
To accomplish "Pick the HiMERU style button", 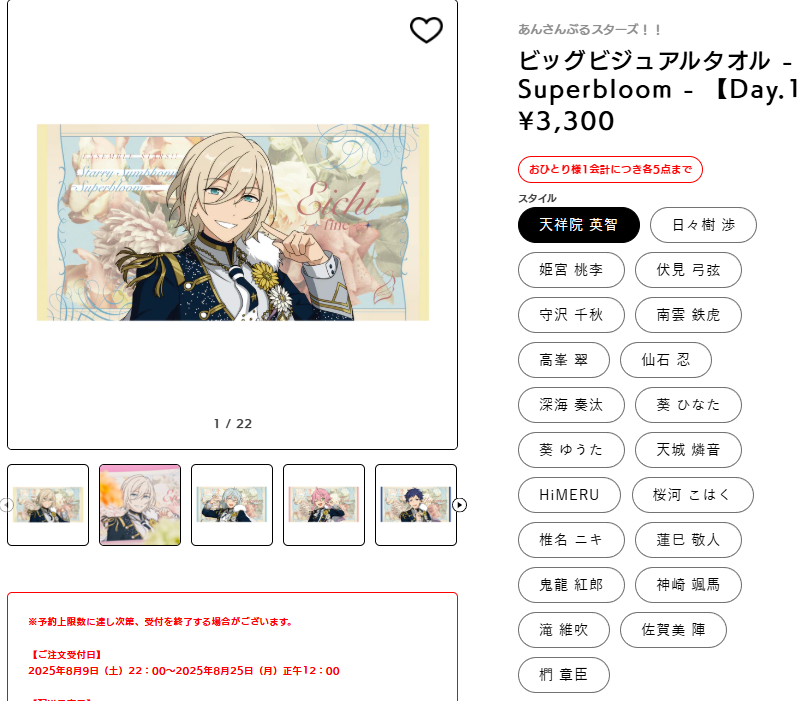I will [x=569, y=495].
